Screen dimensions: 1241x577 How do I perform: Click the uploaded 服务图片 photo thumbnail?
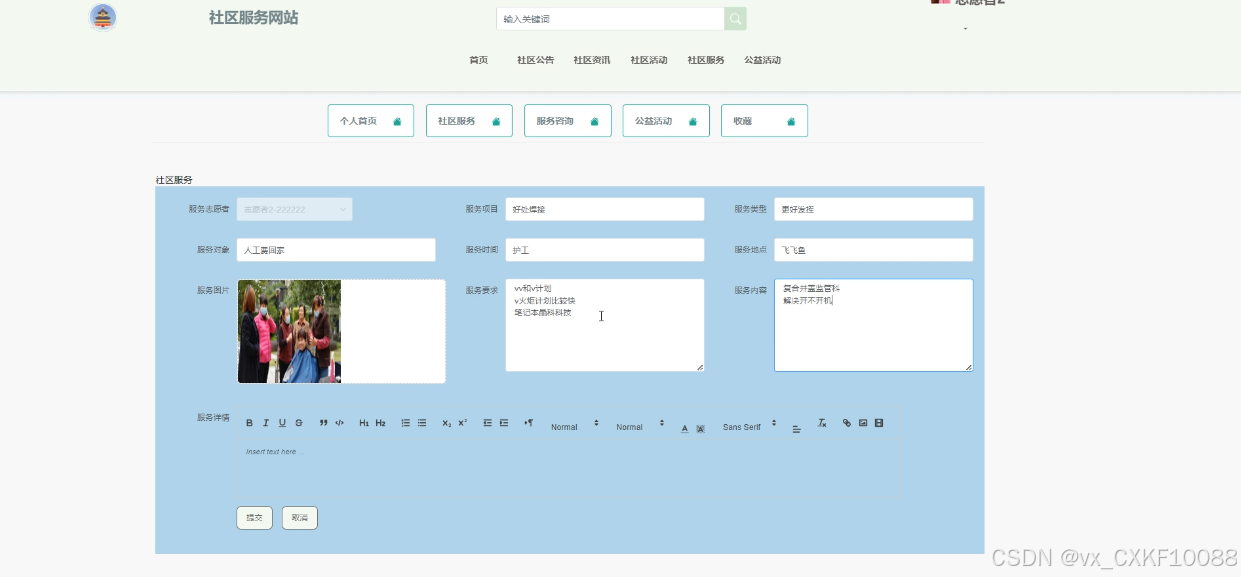290,331
